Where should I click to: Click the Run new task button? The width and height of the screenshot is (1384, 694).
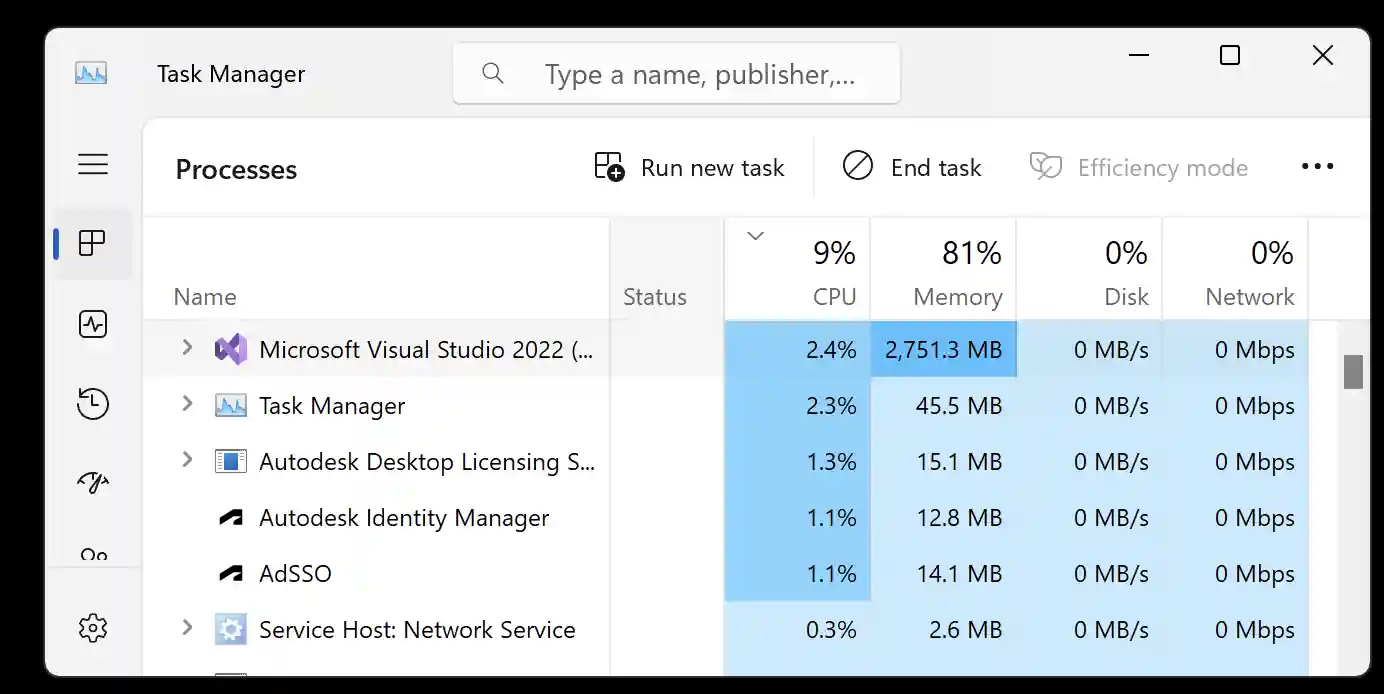[690, 167]
